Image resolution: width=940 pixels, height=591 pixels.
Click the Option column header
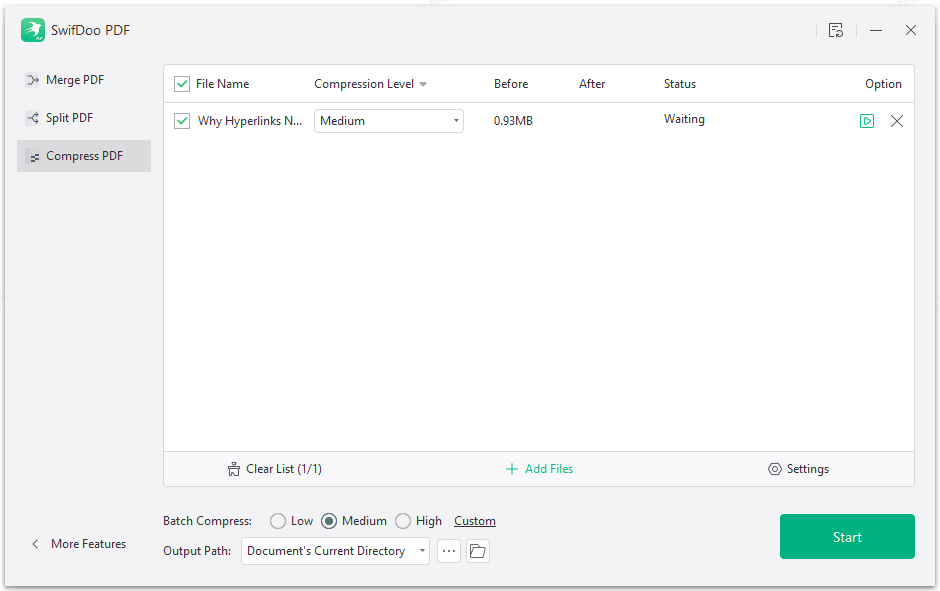pos(883,84)
